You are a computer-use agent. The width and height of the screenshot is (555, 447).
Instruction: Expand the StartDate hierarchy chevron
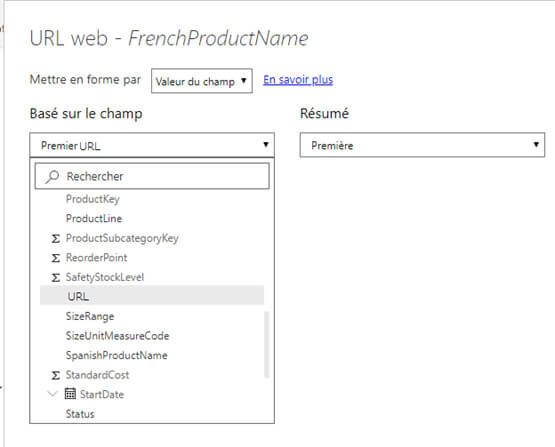(x=52, y=394)
